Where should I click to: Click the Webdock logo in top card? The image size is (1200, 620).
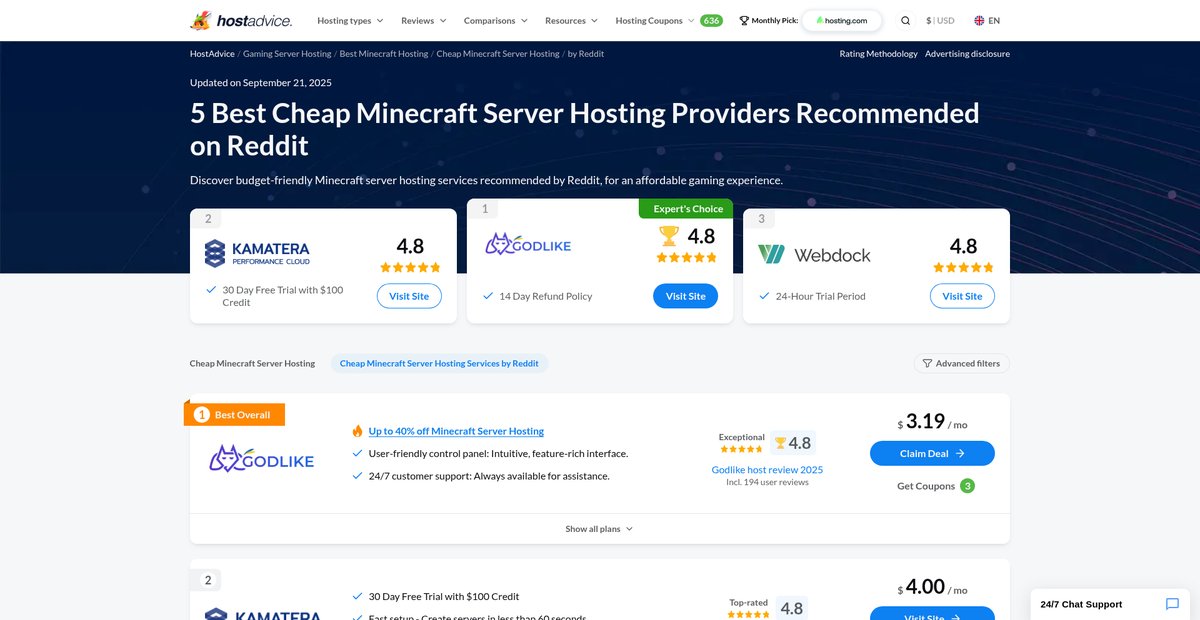[x=814, y=255]
